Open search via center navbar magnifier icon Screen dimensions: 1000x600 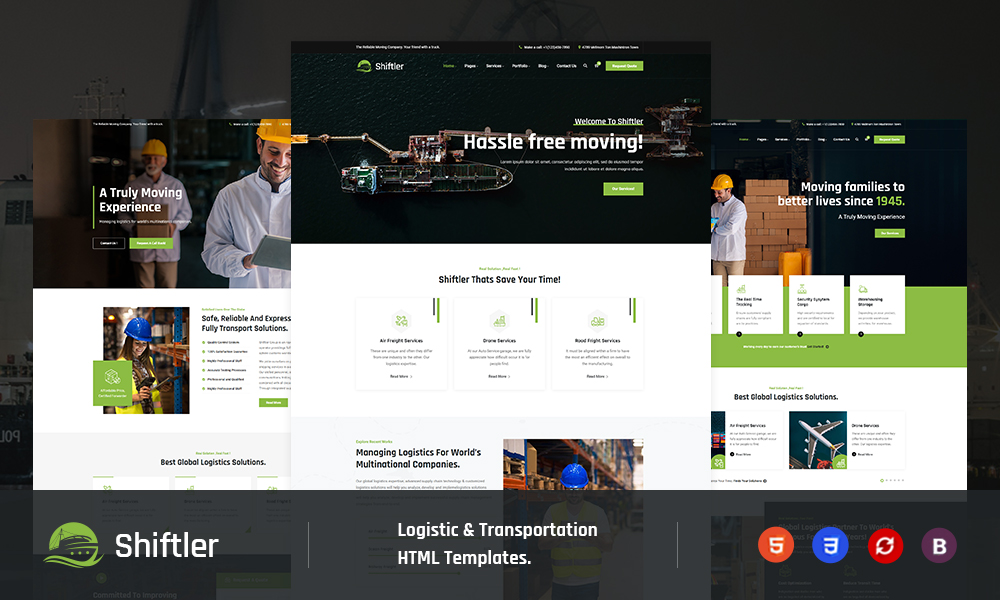585,66
